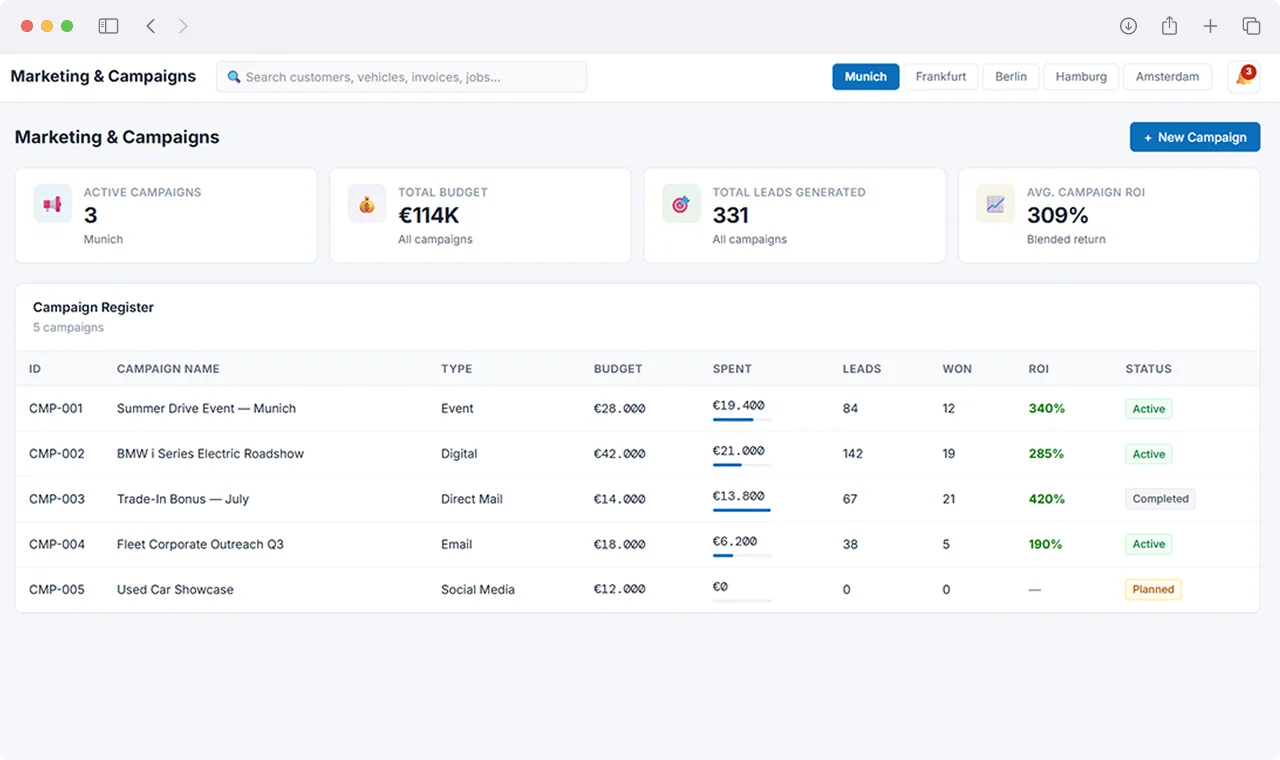Click the chart Avg. Campaign ROI icon
Viewport: 1280px width, 760px height.
pos(995,204)
